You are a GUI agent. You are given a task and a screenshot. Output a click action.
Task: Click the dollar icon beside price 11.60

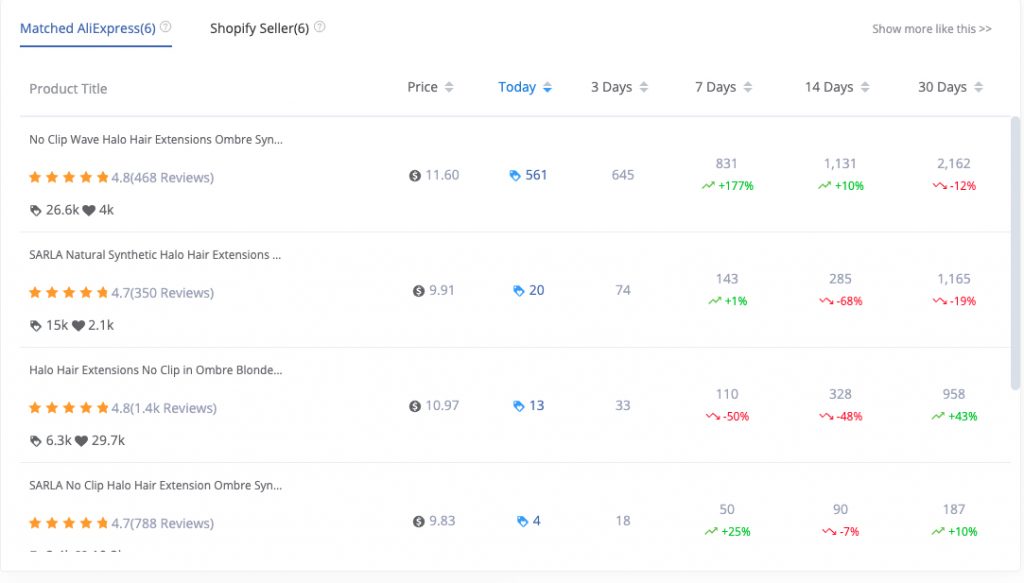[x=415, y=176]
